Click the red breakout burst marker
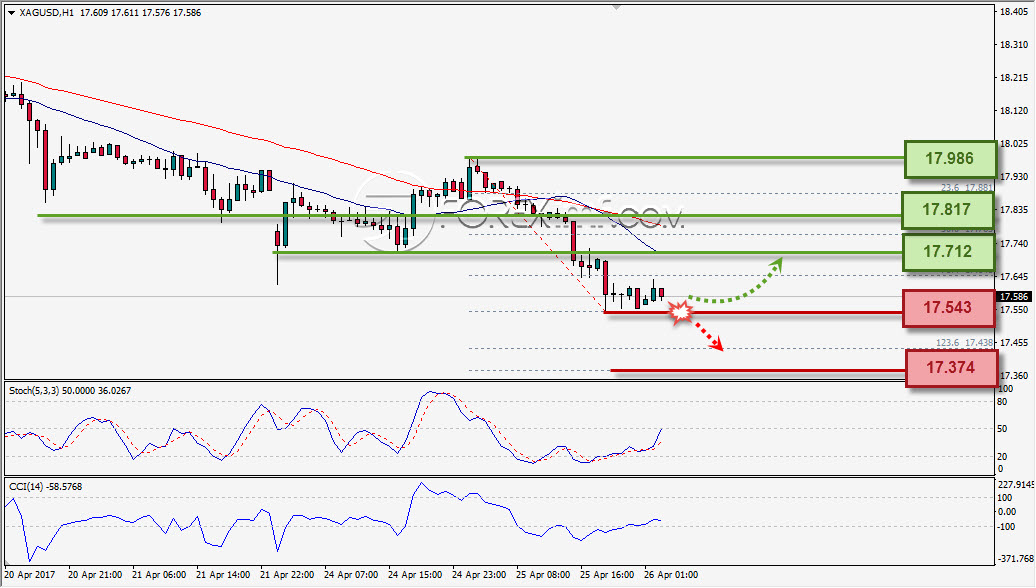Screen dimensions: 1036x588 pos(680,312)
